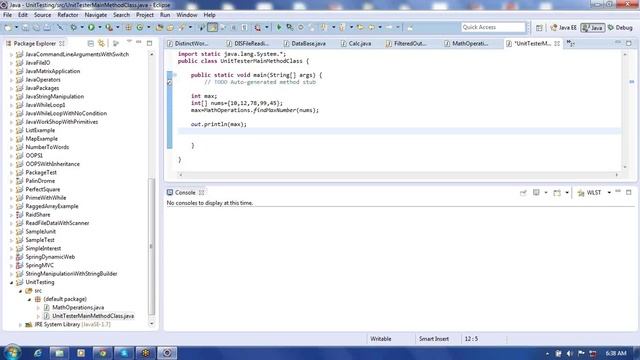Click the out.println(max); code line
This screenshot has width=640, height=360.
click(x=219, y=124)
